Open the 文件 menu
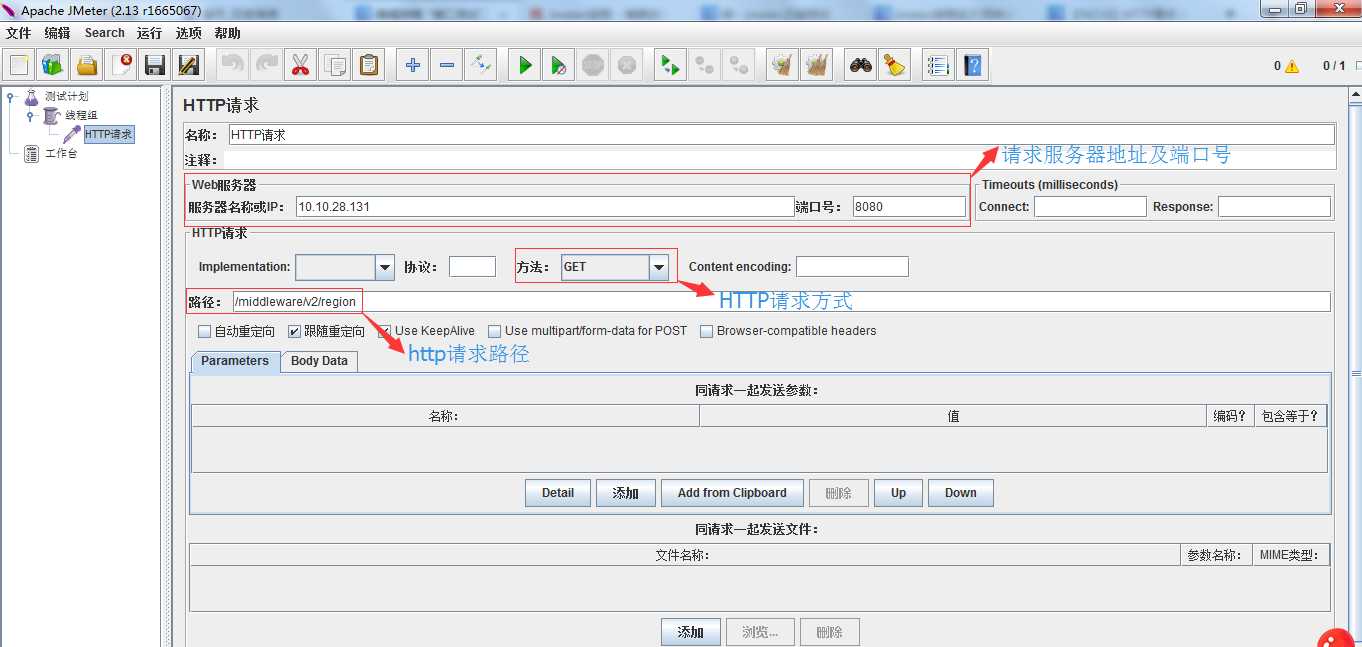The height and width of the screenshot is (647, 1362). click(18, 33)
